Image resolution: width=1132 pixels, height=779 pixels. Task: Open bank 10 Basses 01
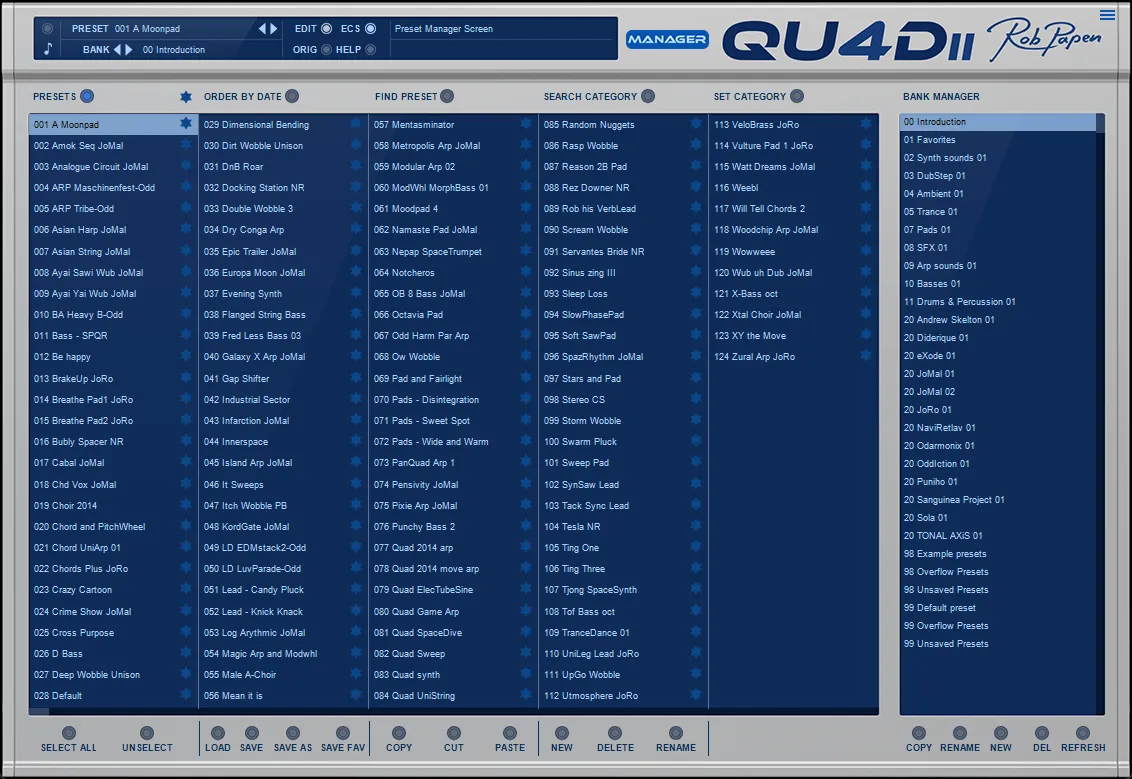pos(997,284)
